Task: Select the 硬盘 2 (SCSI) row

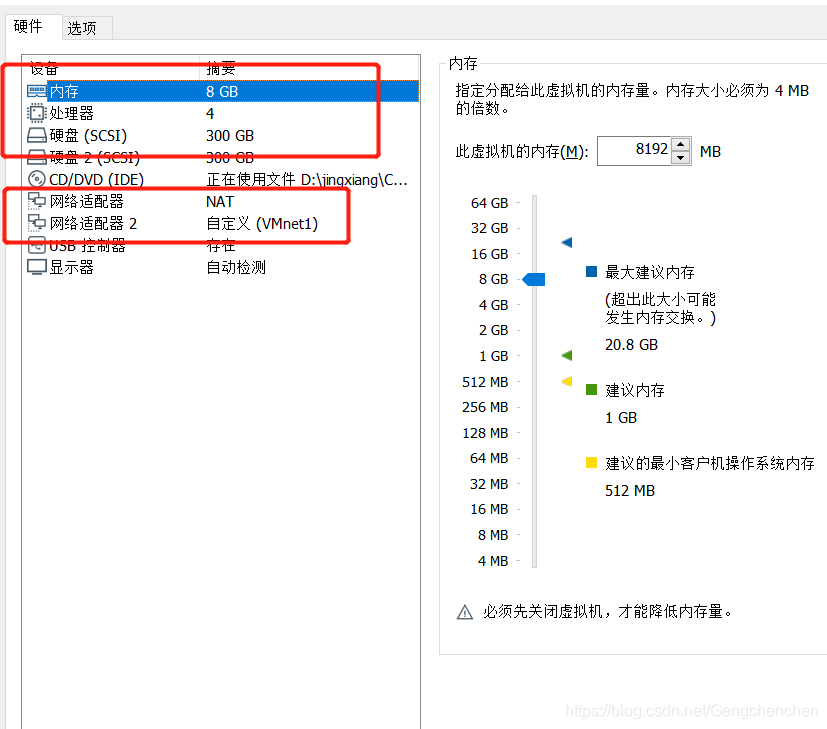Action: 222,158
